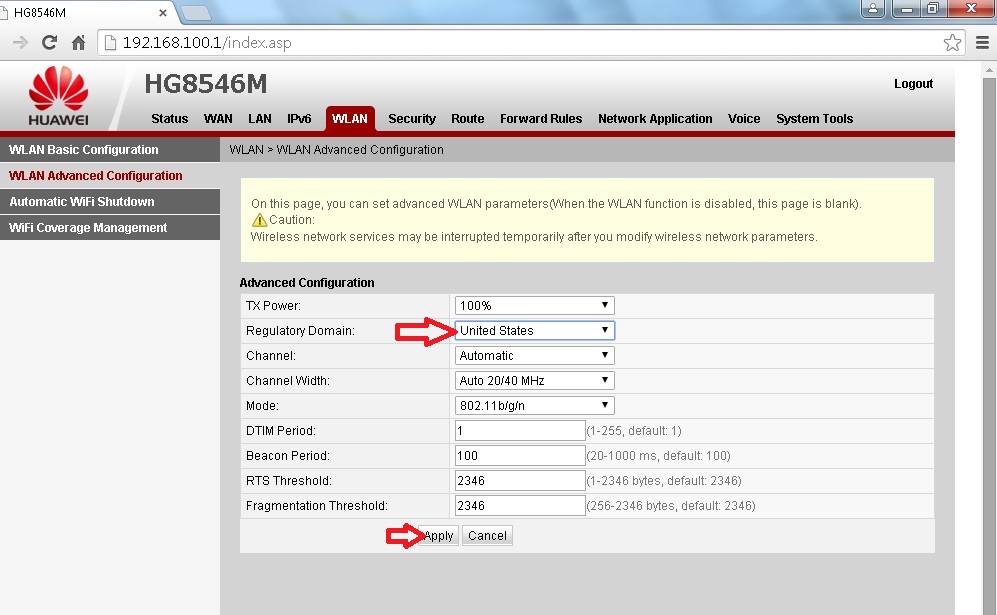Open the System Tools tab
This screenshot has width=997, height=615.
click(814, 118)
